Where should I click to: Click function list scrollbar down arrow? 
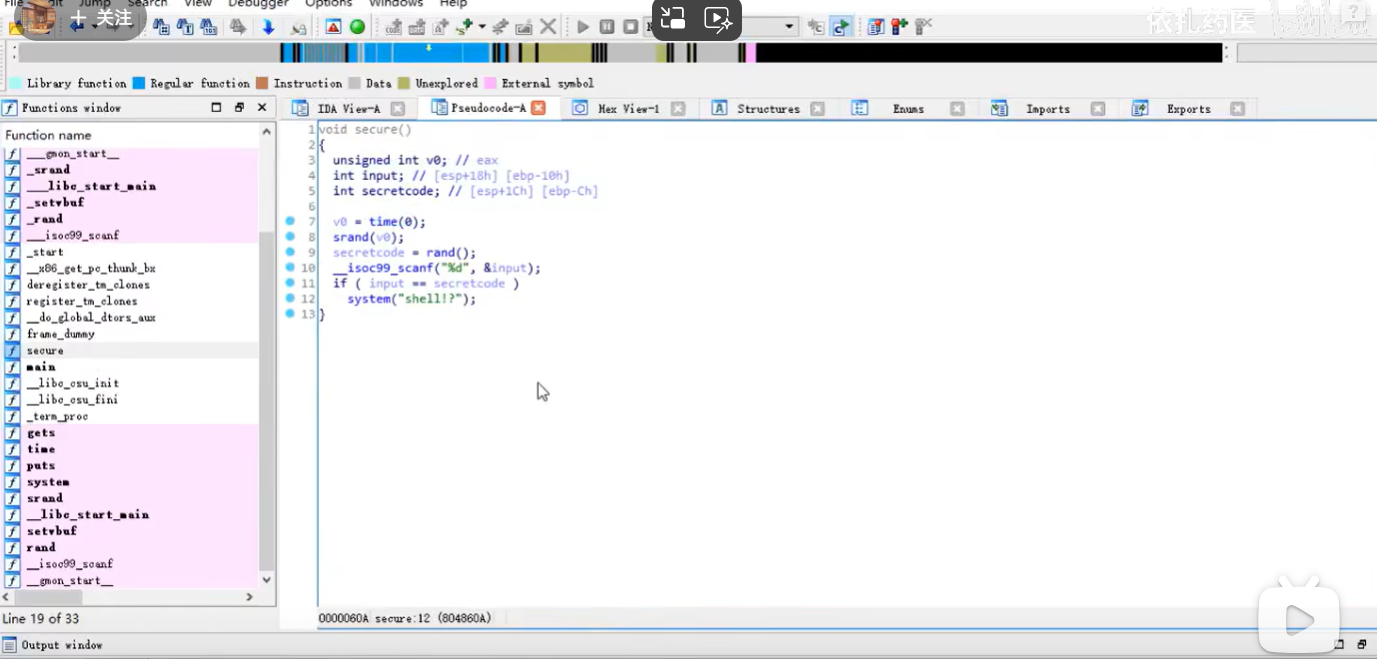267,579
